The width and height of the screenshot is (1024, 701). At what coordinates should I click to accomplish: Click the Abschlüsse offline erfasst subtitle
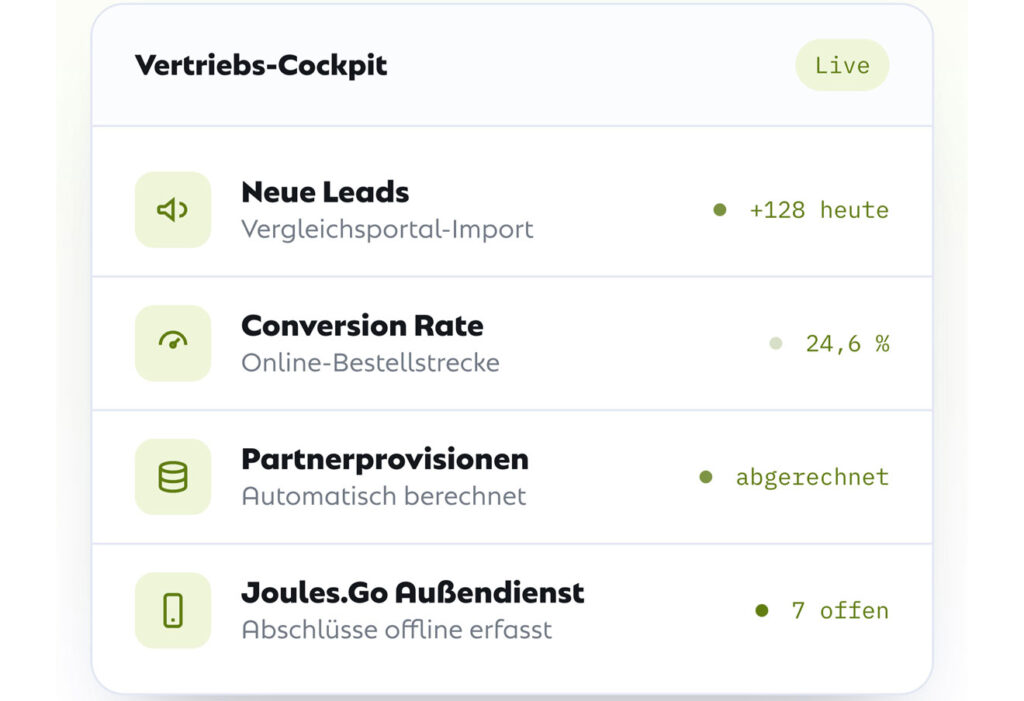(x=396, y=630)
